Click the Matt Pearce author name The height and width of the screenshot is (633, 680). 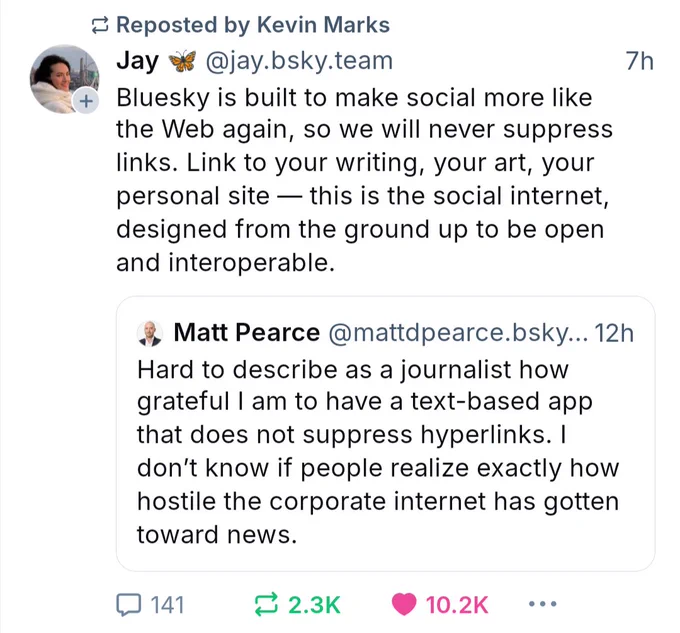click(x=247, y=333)
